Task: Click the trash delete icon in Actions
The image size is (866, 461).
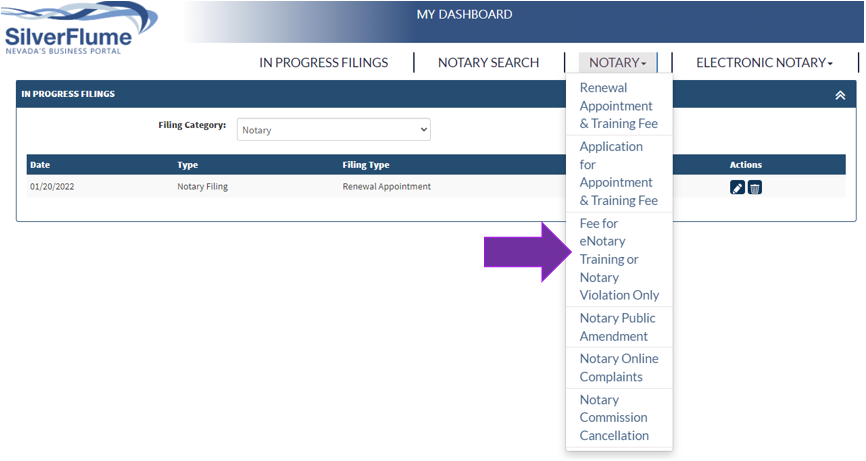Action: click(755, 187)
